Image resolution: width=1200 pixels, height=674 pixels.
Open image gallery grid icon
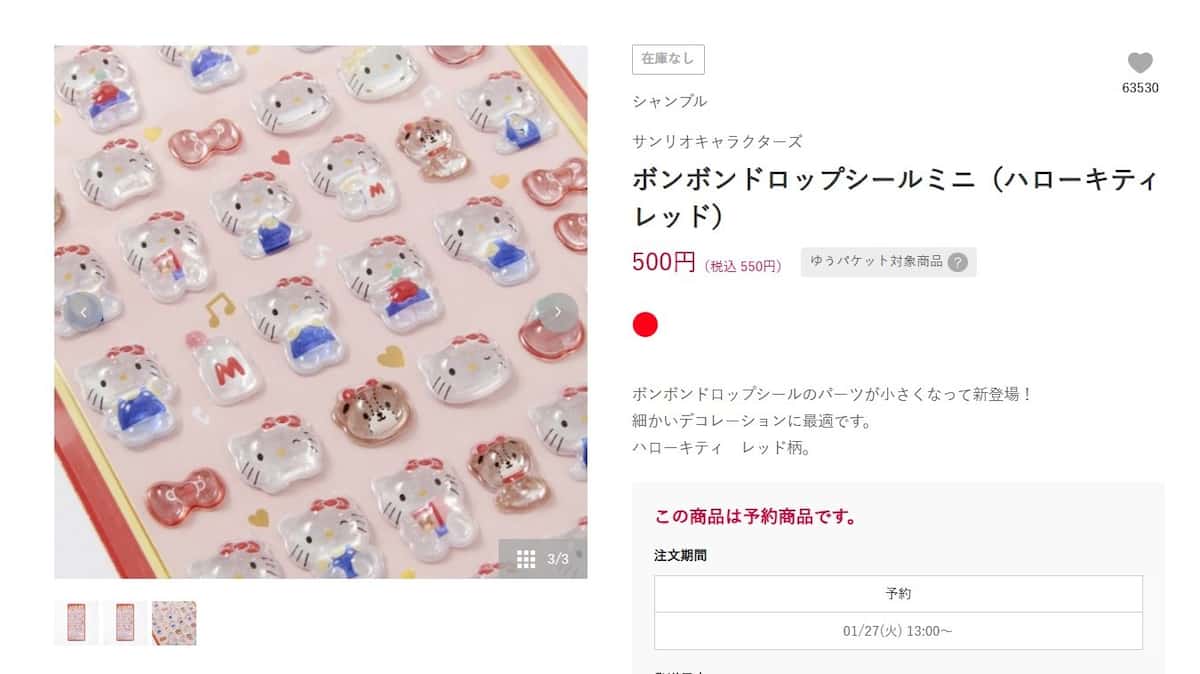[x=526, y=559]
